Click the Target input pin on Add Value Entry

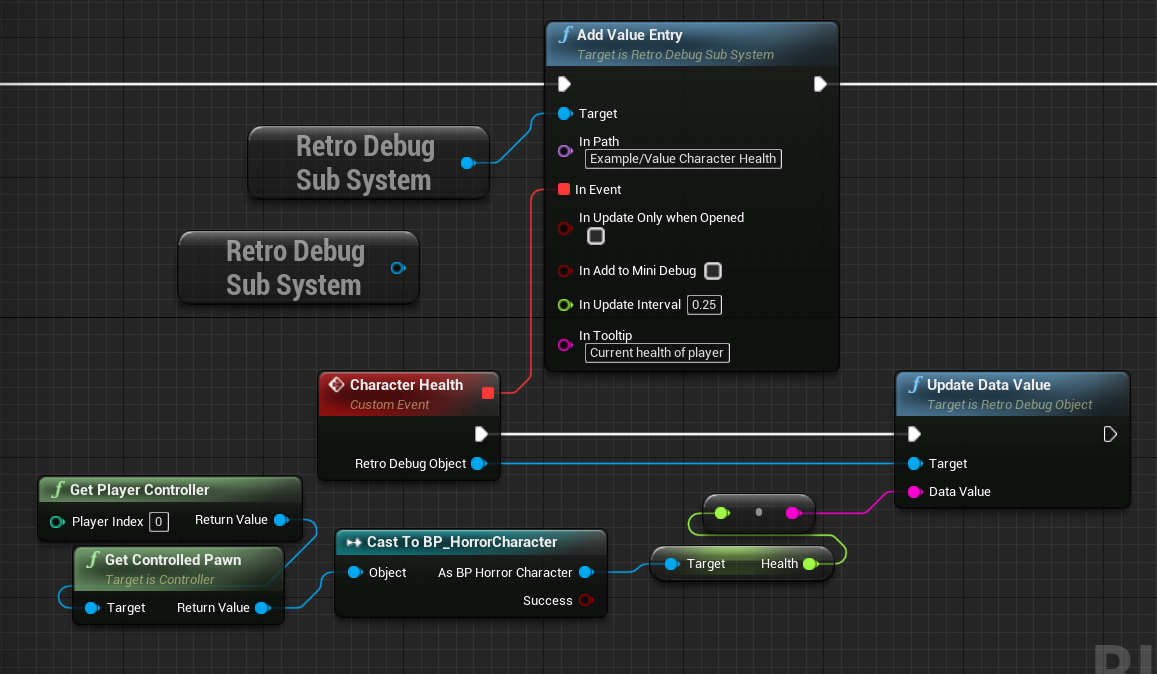[x=563, y=113]
